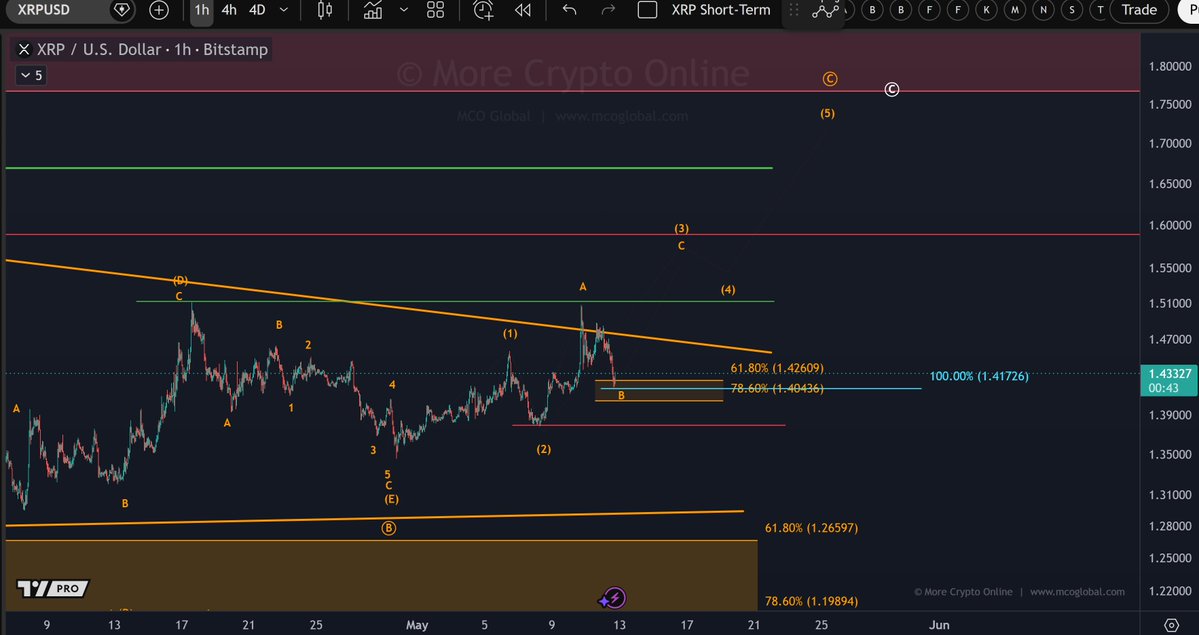Click the K circle shortcut in the toolbar
The image size is (1199, 635).
point(986,10)
